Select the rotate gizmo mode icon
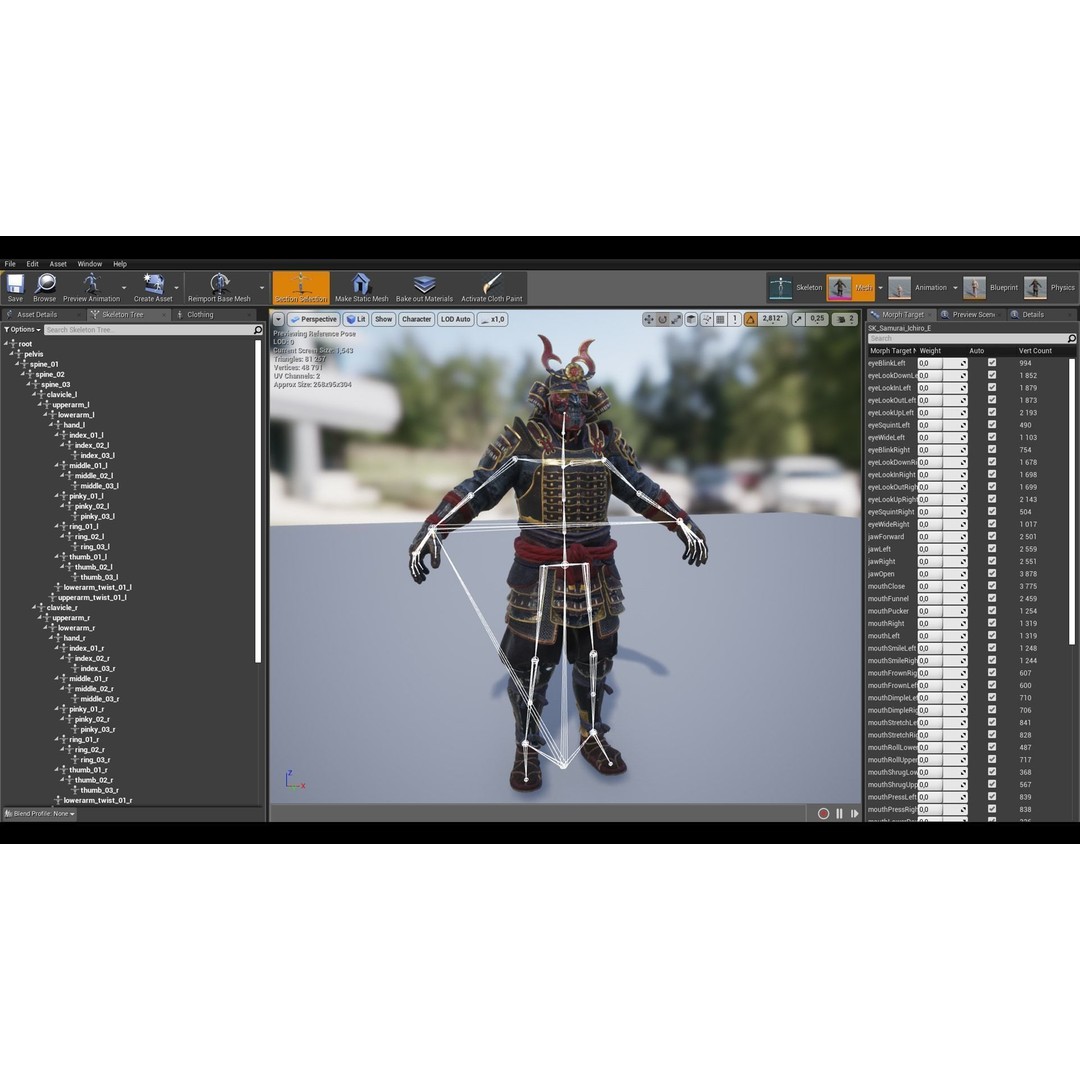 (663, 319)
